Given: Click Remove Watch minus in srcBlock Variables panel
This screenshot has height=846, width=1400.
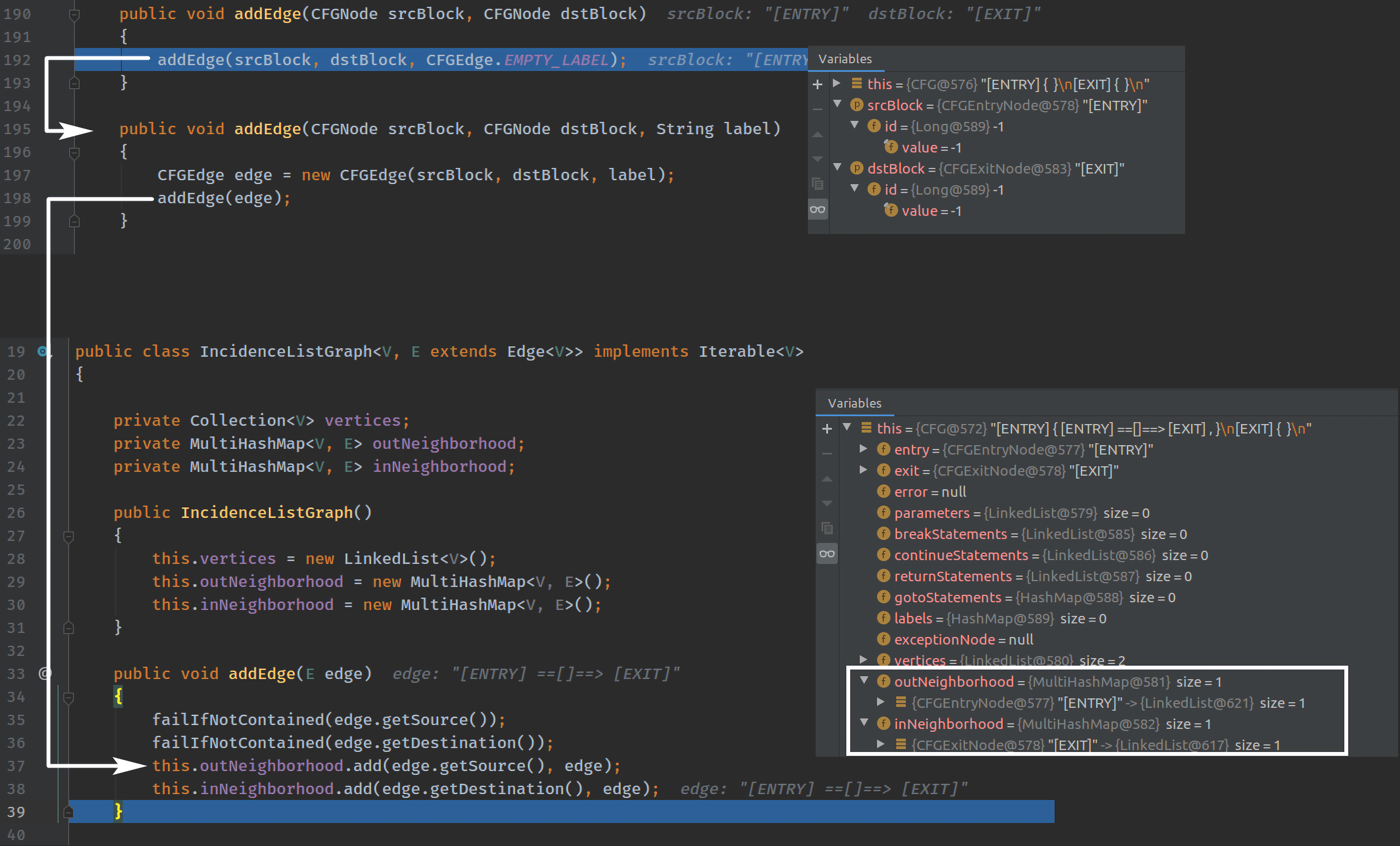Looking at the screenshot, I should pyautogui.click(x=817, y=109).
